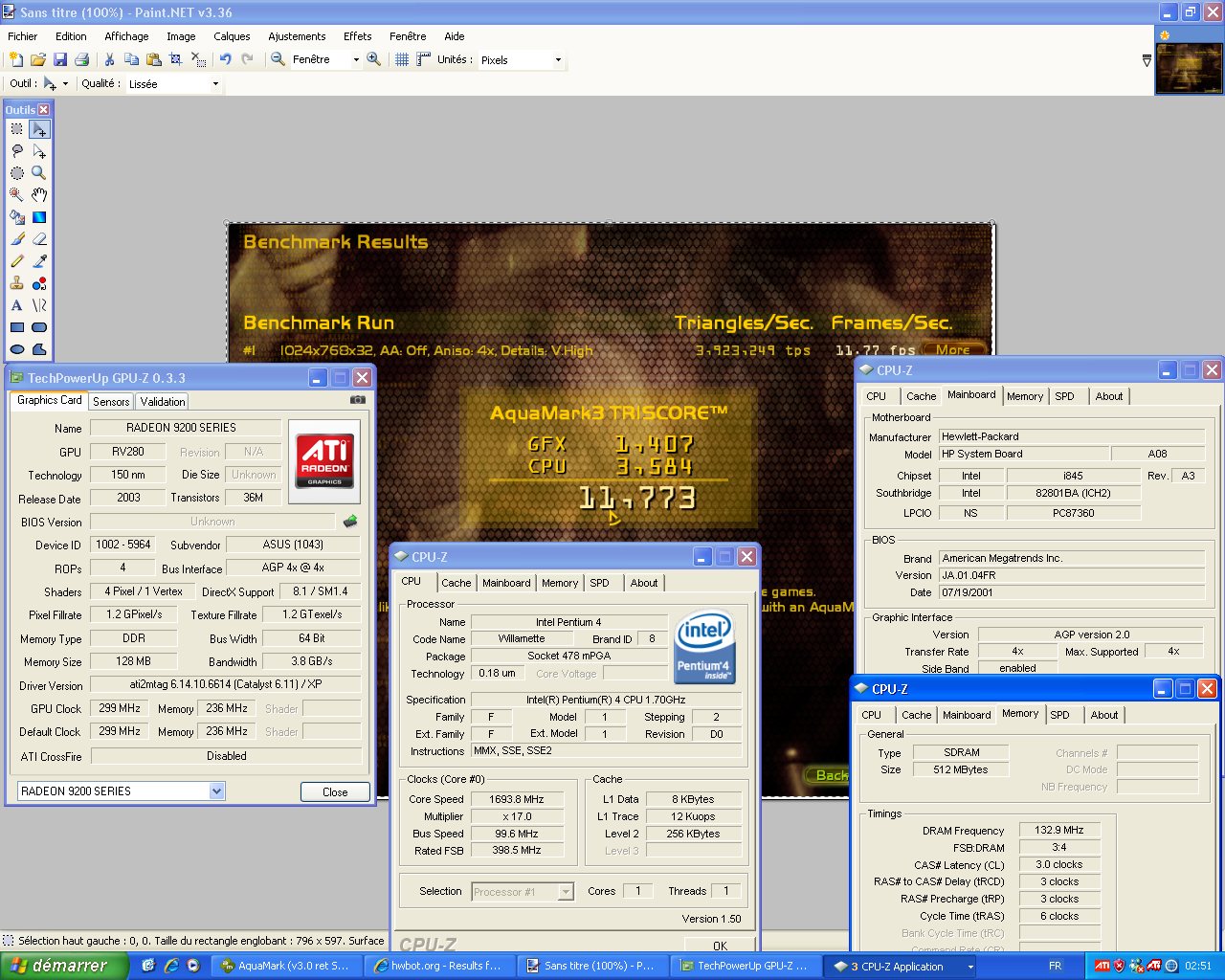Select the Pencil tool
Image resolution: width=1225 pixels, height=980 pixels.
point(17,261)
